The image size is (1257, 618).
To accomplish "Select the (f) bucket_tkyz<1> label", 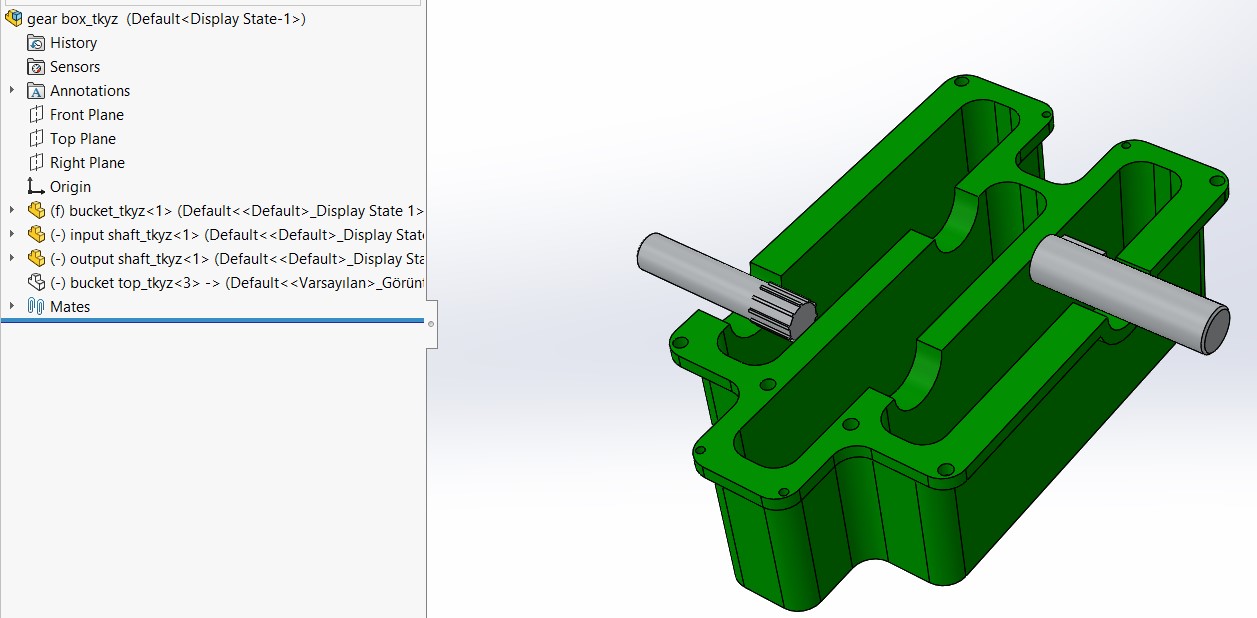I will pyautogui.click(x=237, y=211).
